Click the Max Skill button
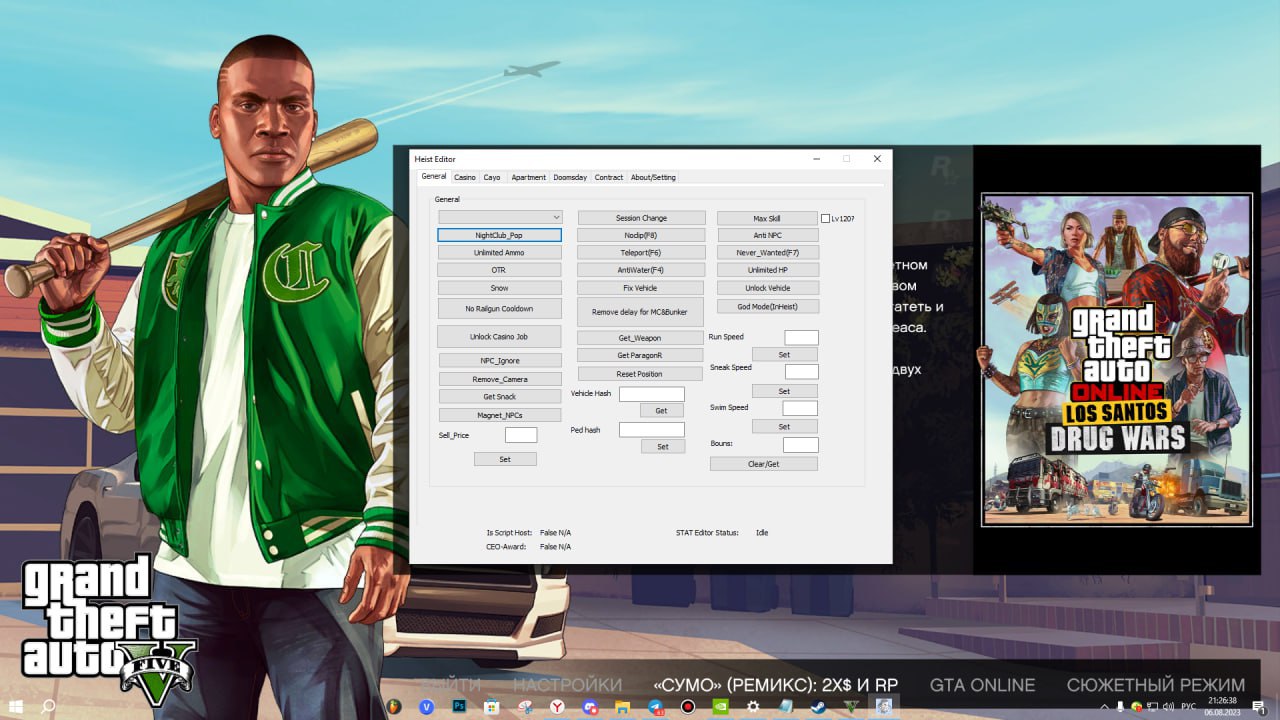 coord(767,218)
